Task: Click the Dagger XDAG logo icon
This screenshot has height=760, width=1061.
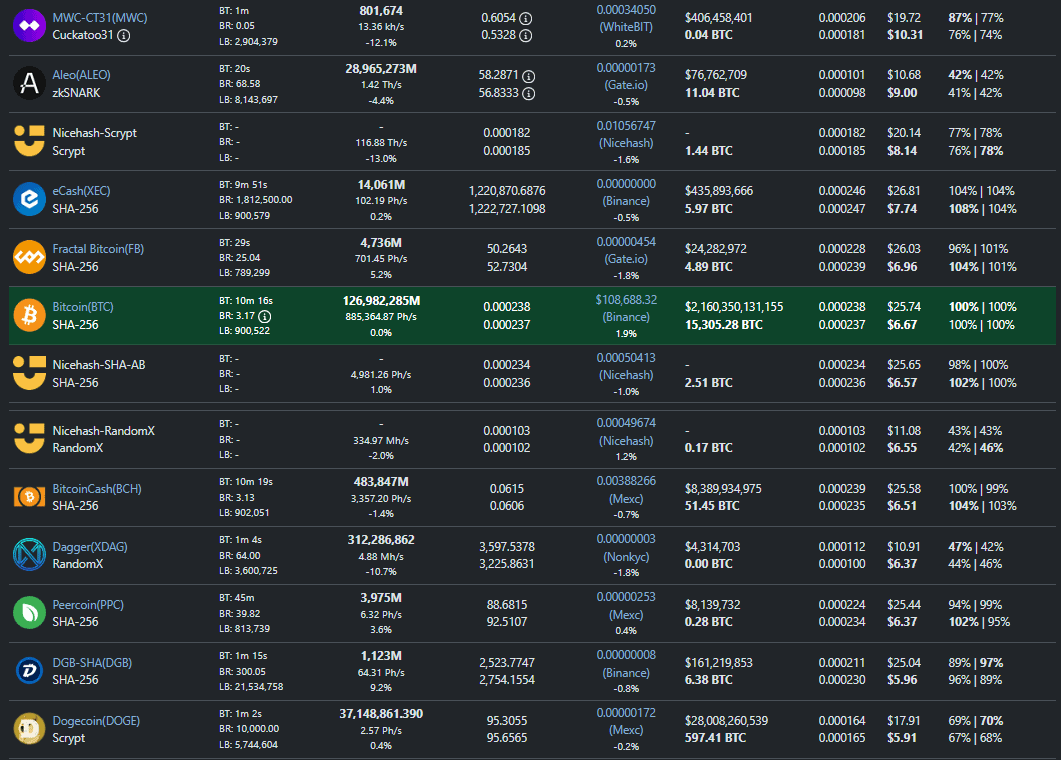Action: click(x=29, y=554)
